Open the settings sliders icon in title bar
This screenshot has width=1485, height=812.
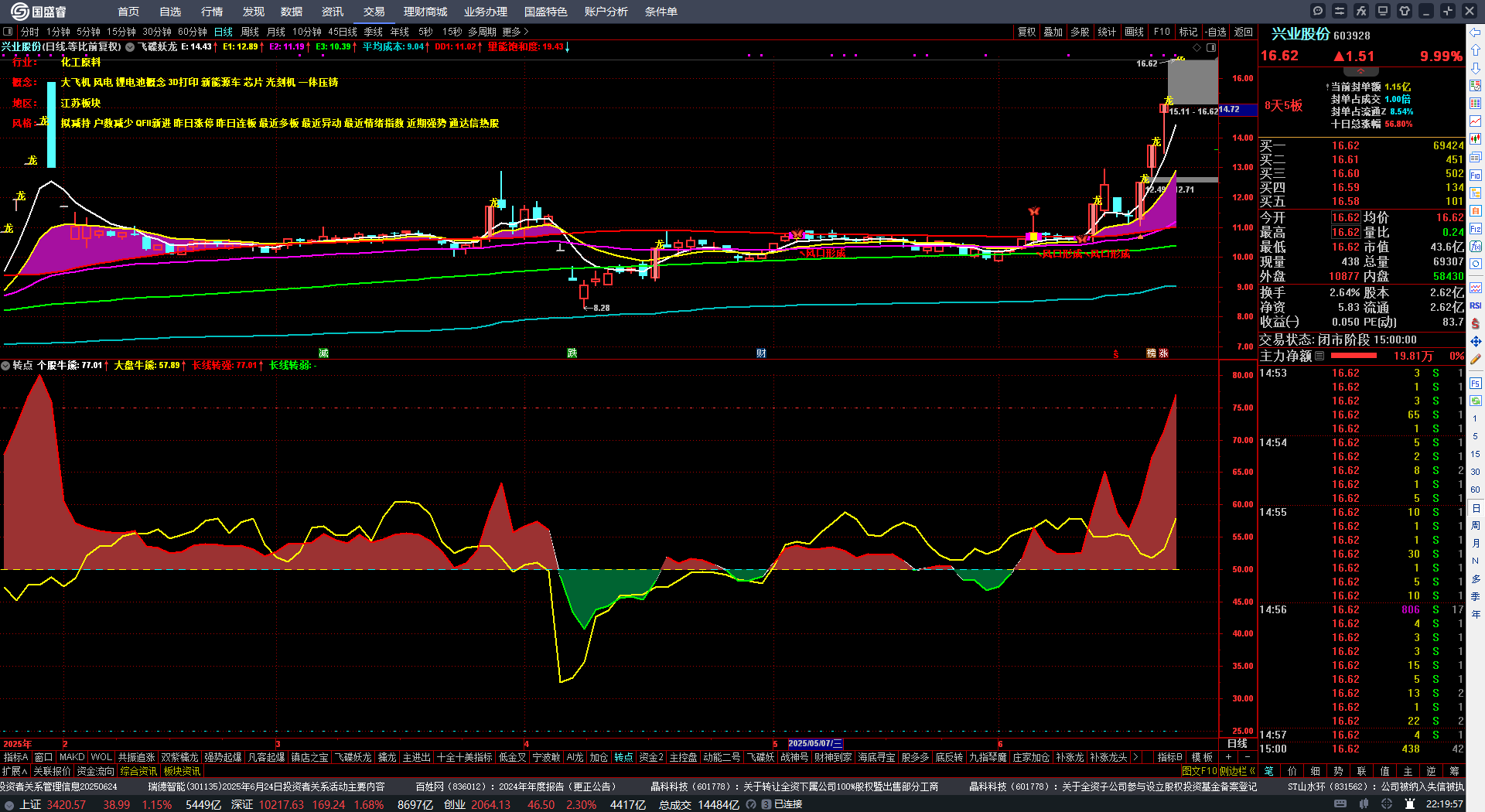1340,11
